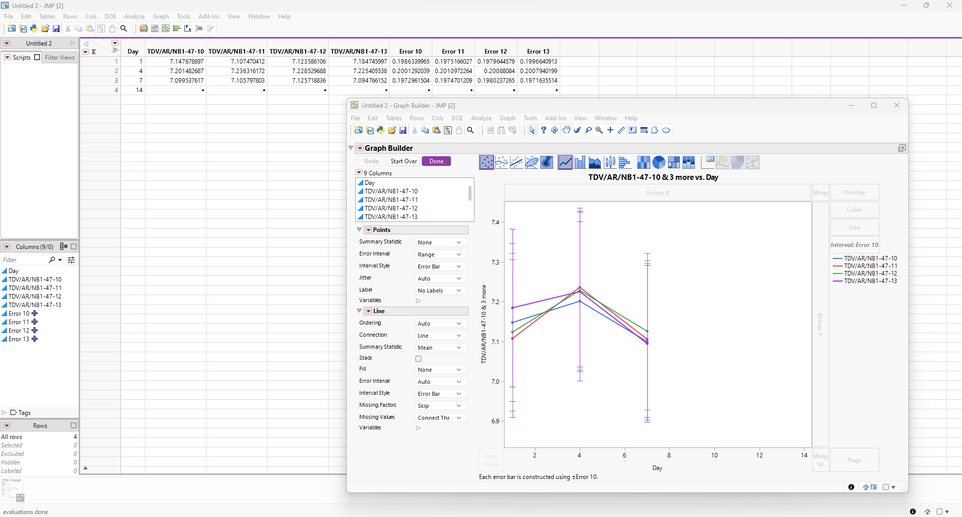Select the Line element type icon
962x517 pixels.
click(565, 162)
